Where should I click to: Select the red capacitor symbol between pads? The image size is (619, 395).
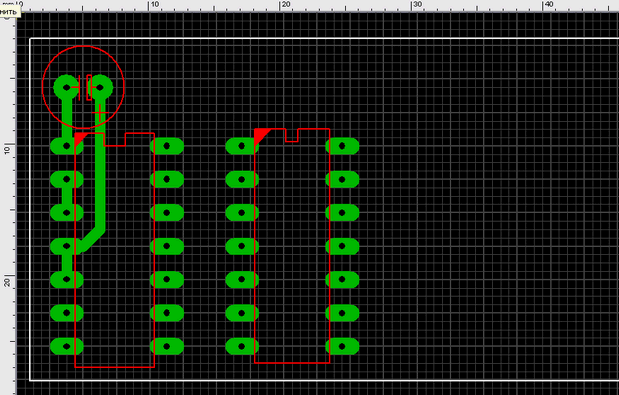pos(83,87)
